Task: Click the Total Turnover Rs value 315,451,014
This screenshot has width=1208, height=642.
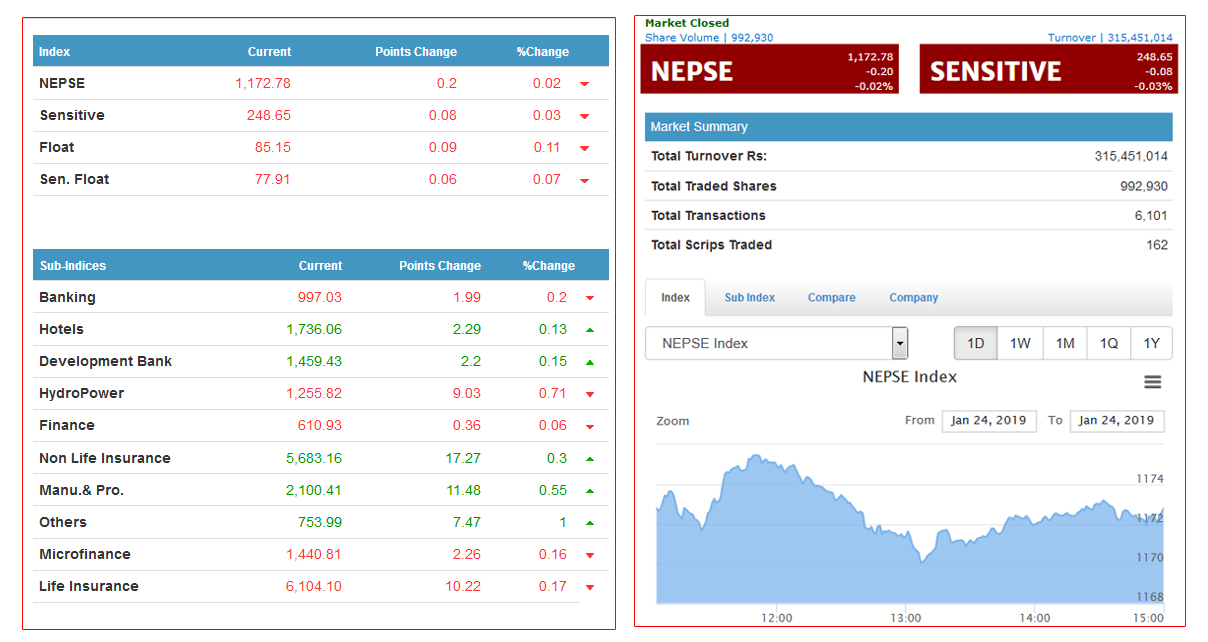Action: (x=1131, y=156)
